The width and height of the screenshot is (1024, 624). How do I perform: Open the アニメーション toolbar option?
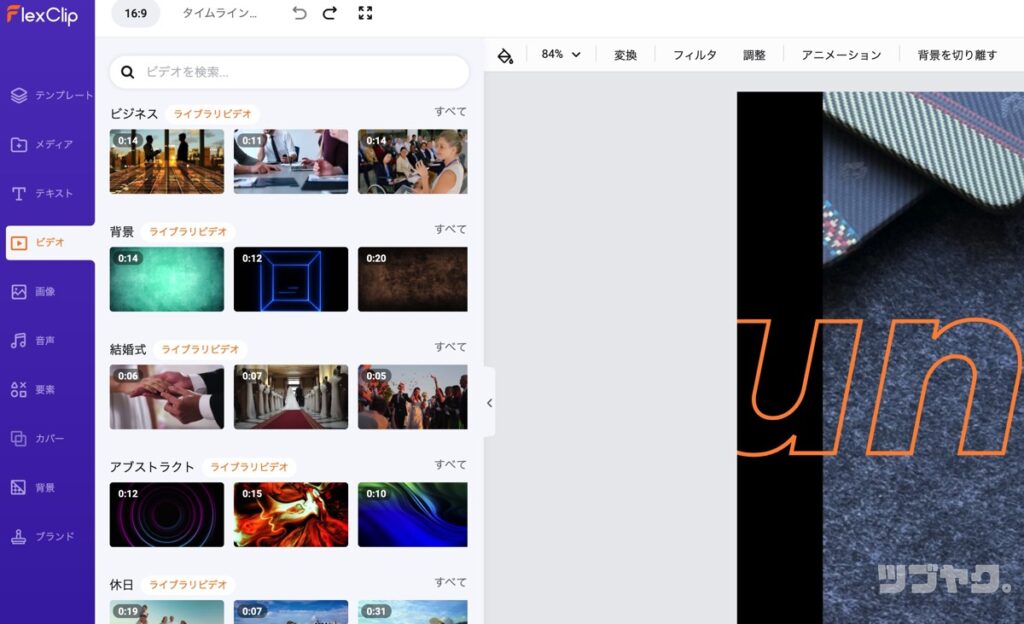pyautogui.click(x=841, y=55)
